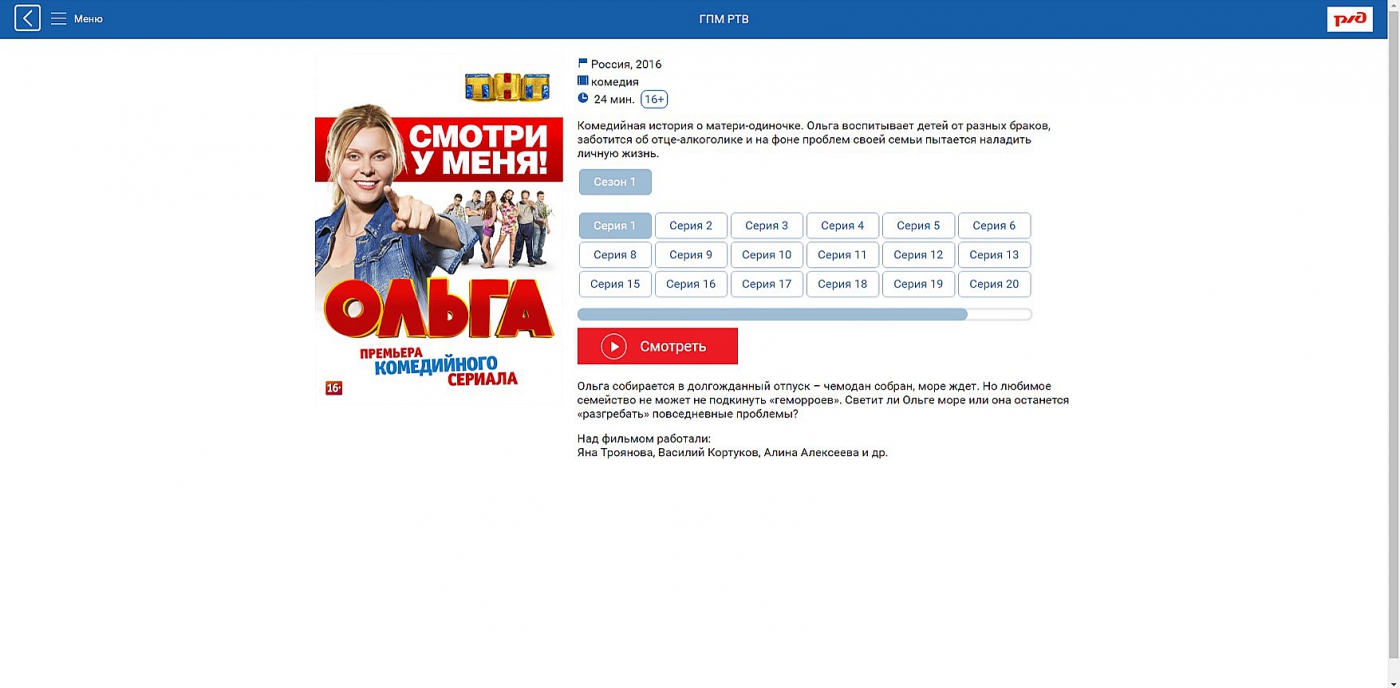Select Серия 20
This screenshot has width=1400, height=688.
click(x=995, y=284)
